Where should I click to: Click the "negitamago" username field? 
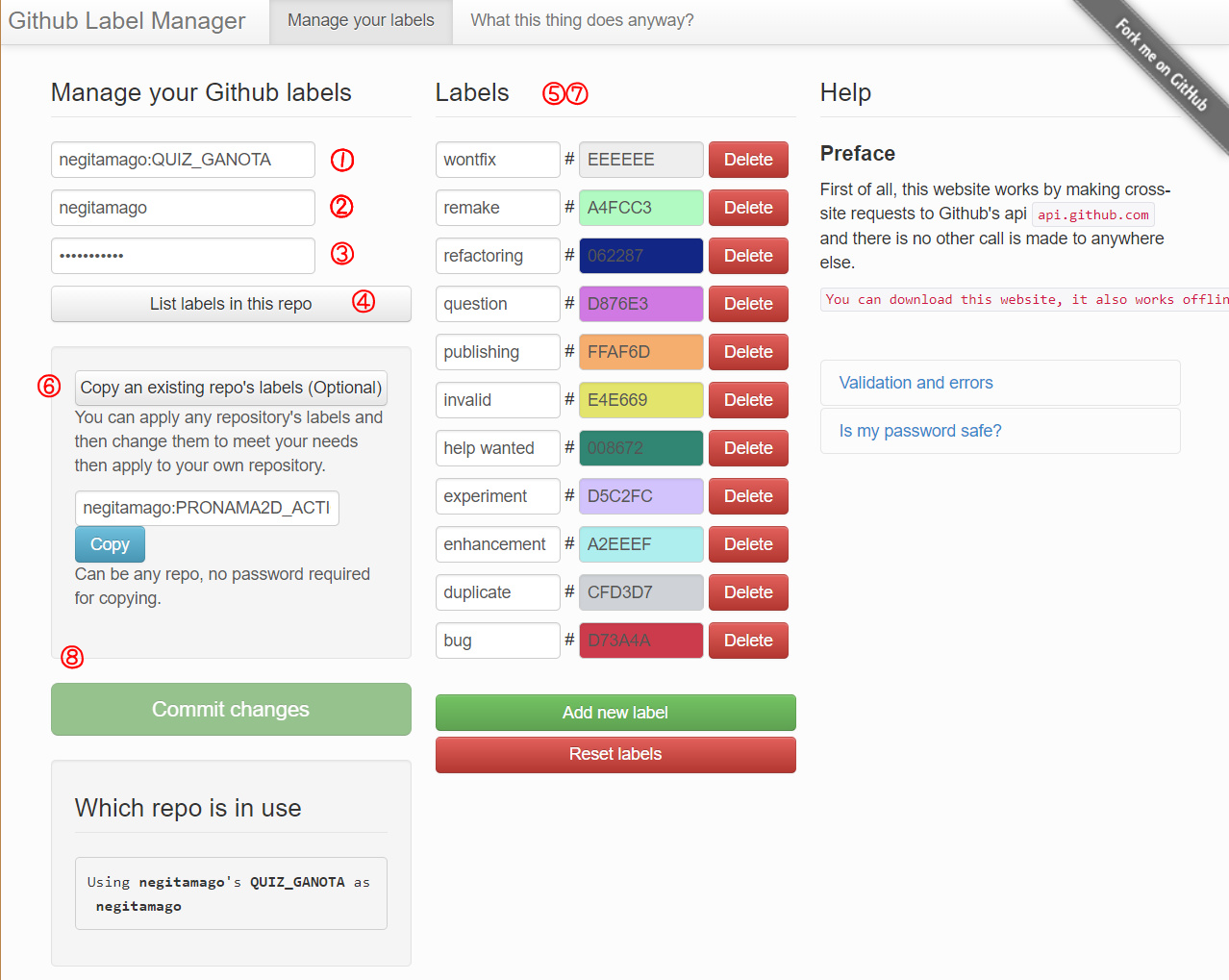point(183,208)
